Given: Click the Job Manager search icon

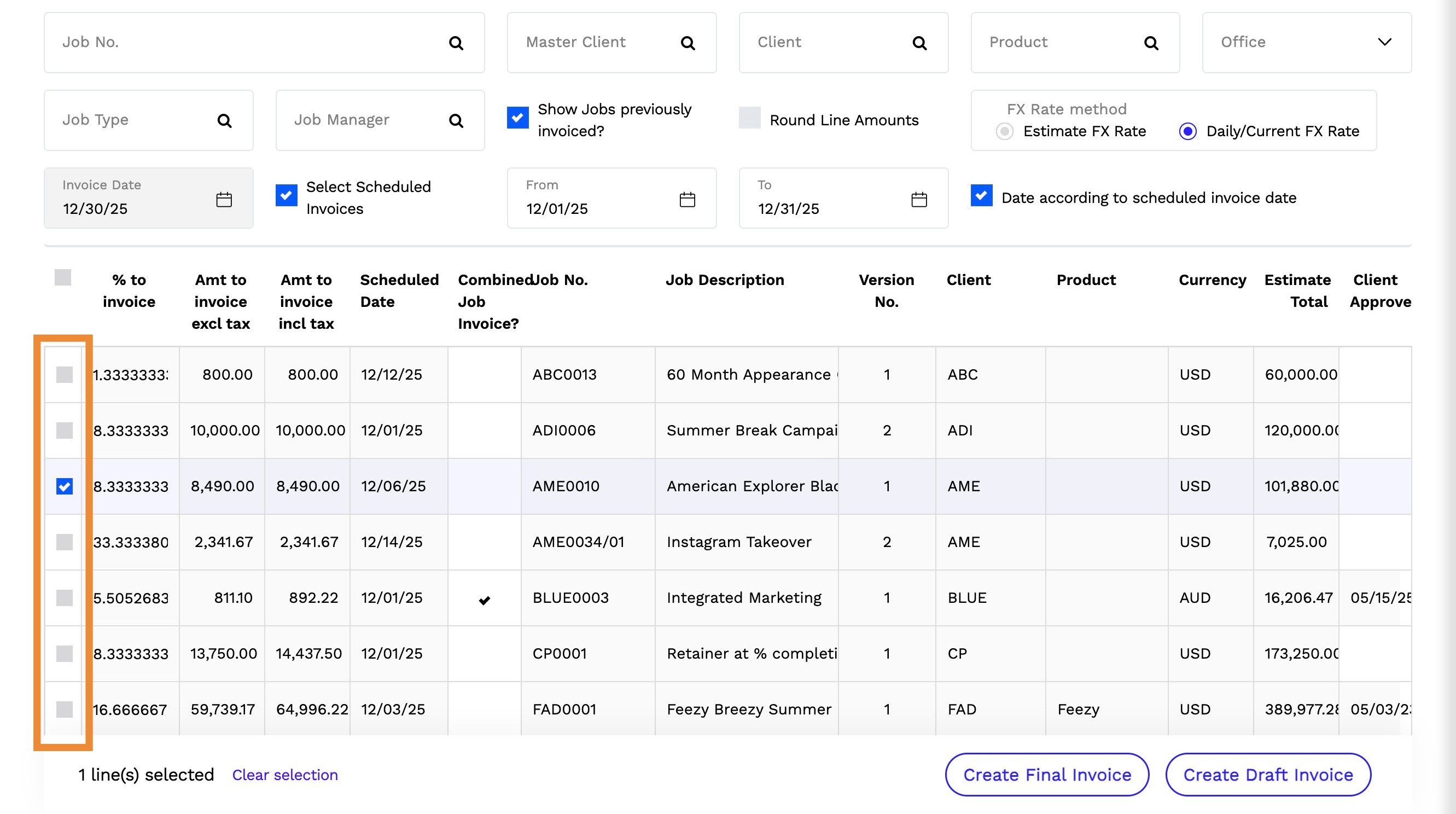Looking at the screenshot, I should click(456, 120).
